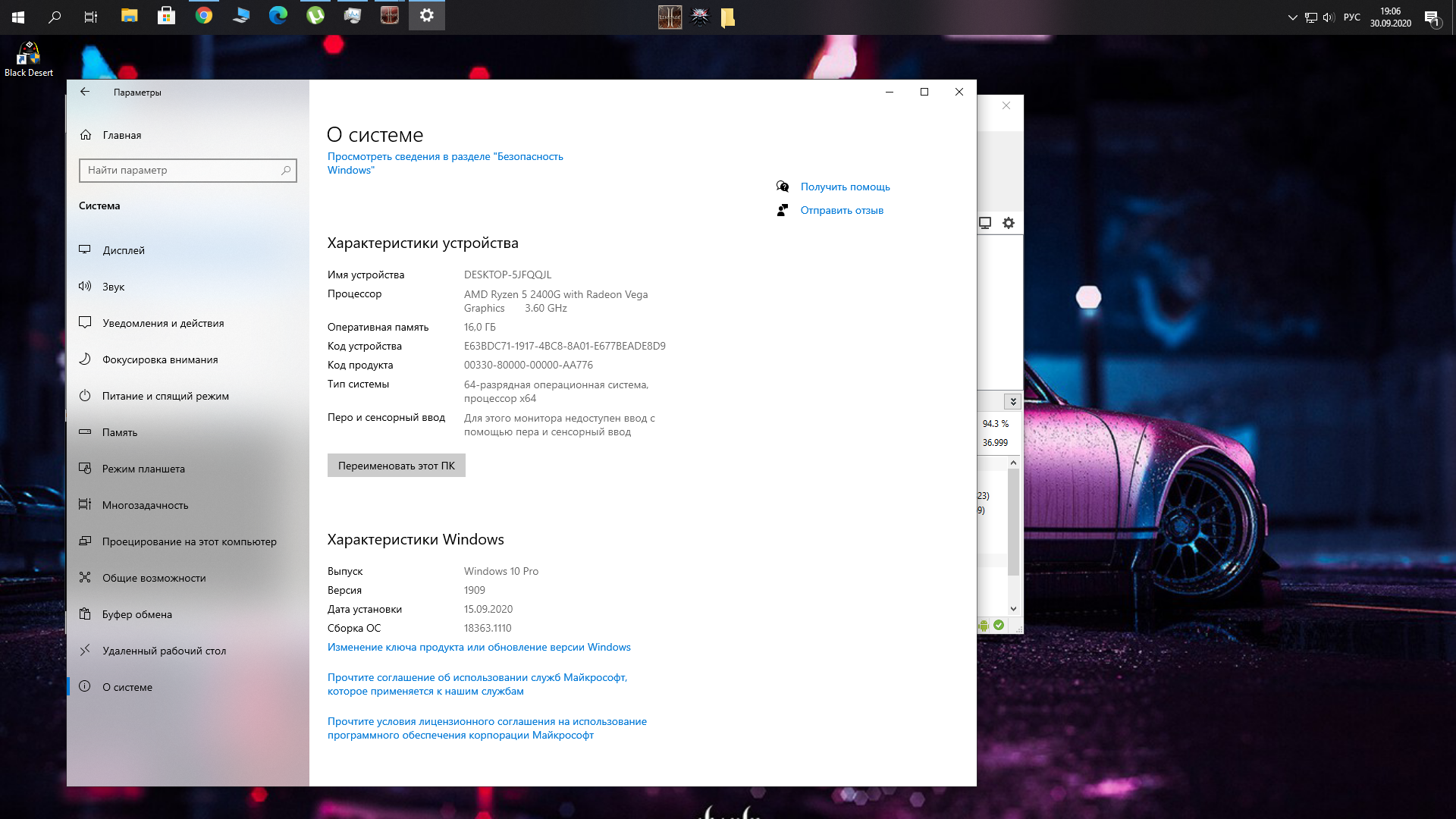The image size is (1456, 819).
Task: Open Многозадачность settings page
Action: (187, 505)
